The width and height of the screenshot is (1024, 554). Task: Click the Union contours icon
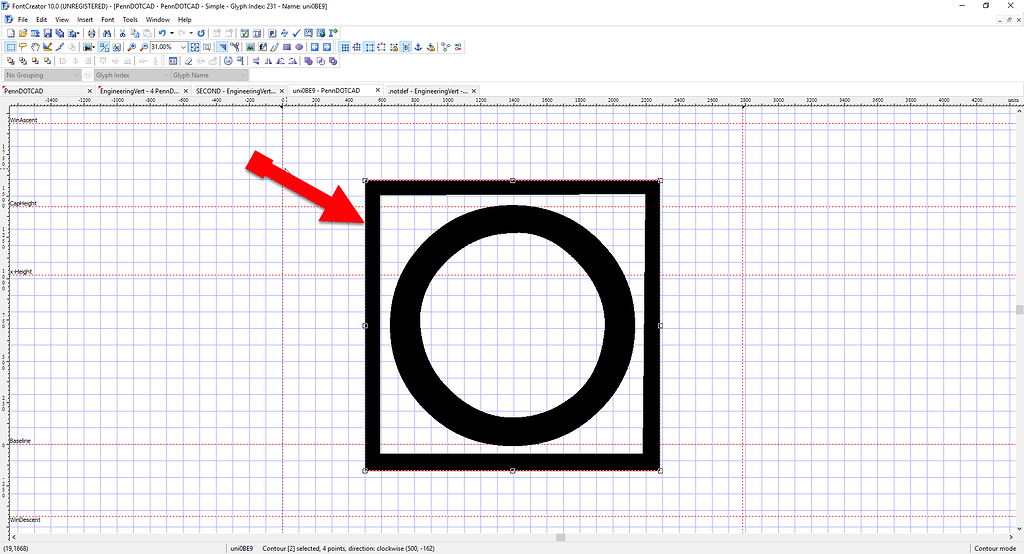pyautogui.click(x=308, y=61)
